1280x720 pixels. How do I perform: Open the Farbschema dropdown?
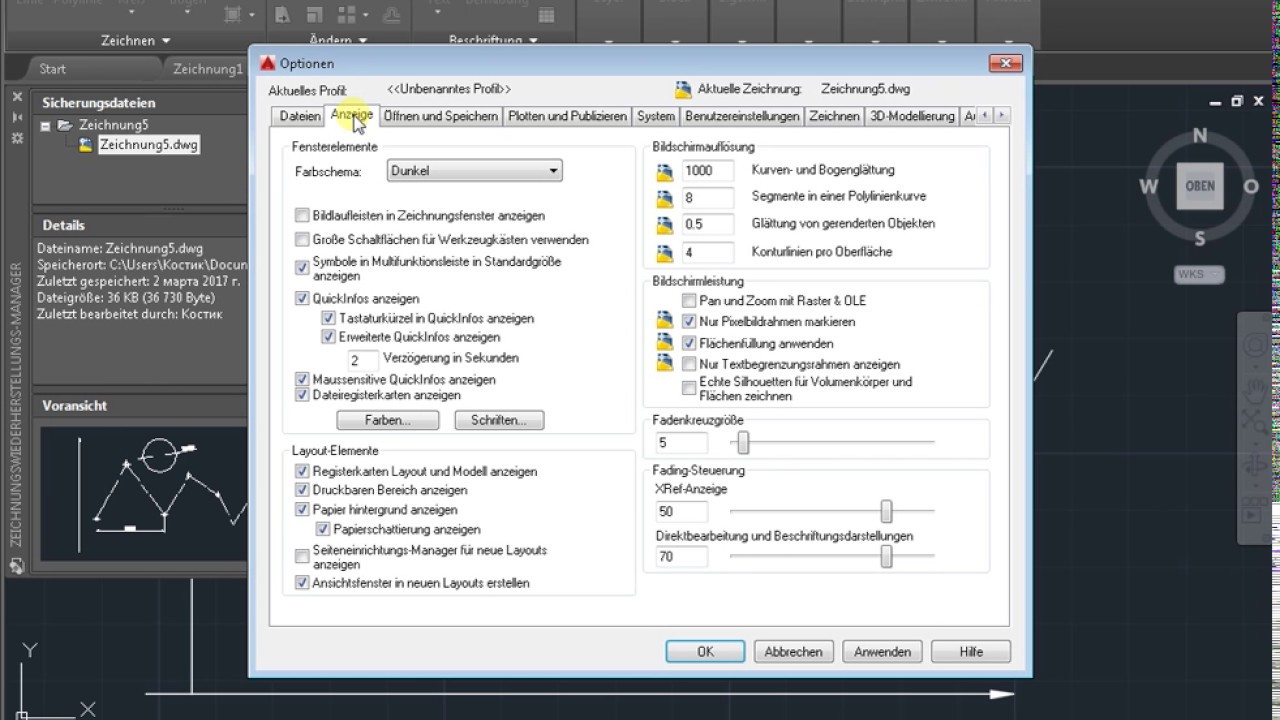point(475,171)
